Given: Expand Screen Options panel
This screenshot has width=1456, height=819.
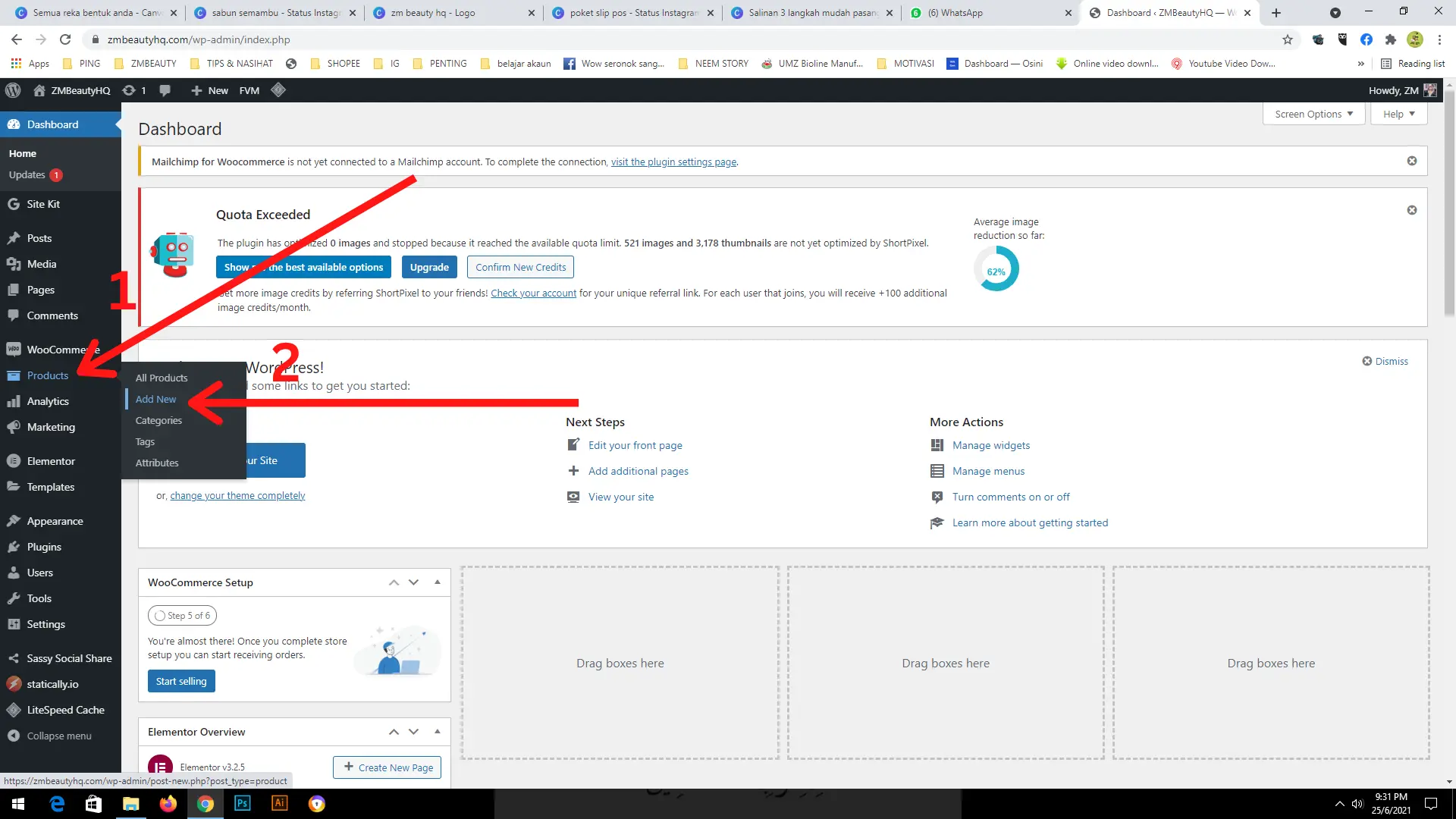Looking at the screenshot, I should click(x=1313, y=114).
